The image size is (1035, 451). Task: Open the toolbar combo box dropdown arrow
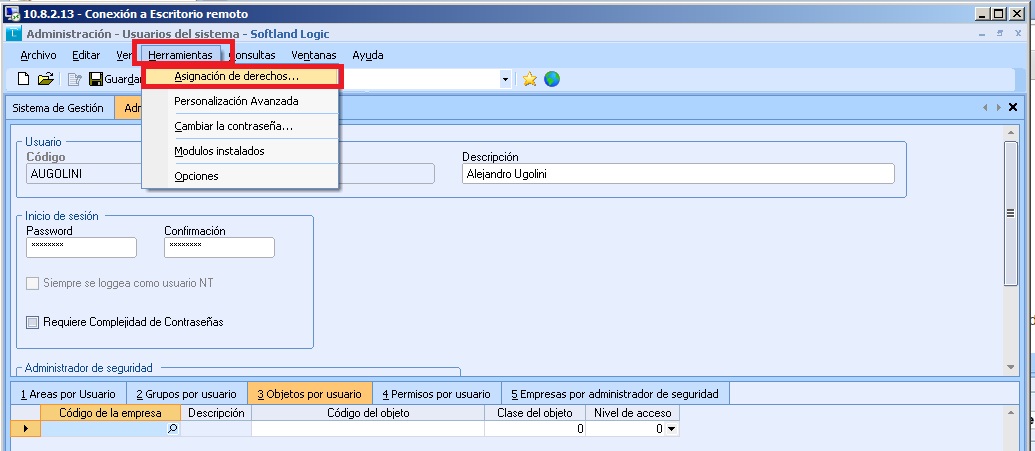[x=506, y=79]
